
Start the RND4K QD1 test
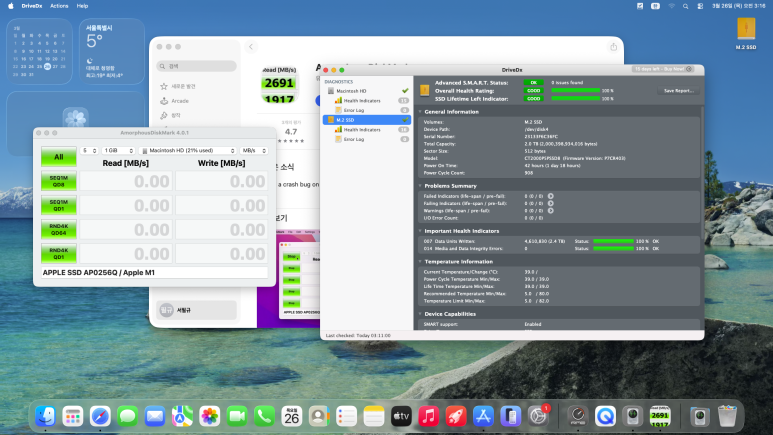pyautogui.click(x=59, y=254)
